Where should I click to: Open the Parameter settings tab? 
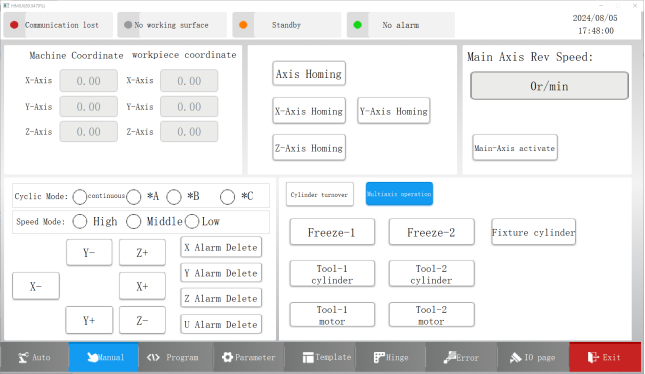click(248, 357)
